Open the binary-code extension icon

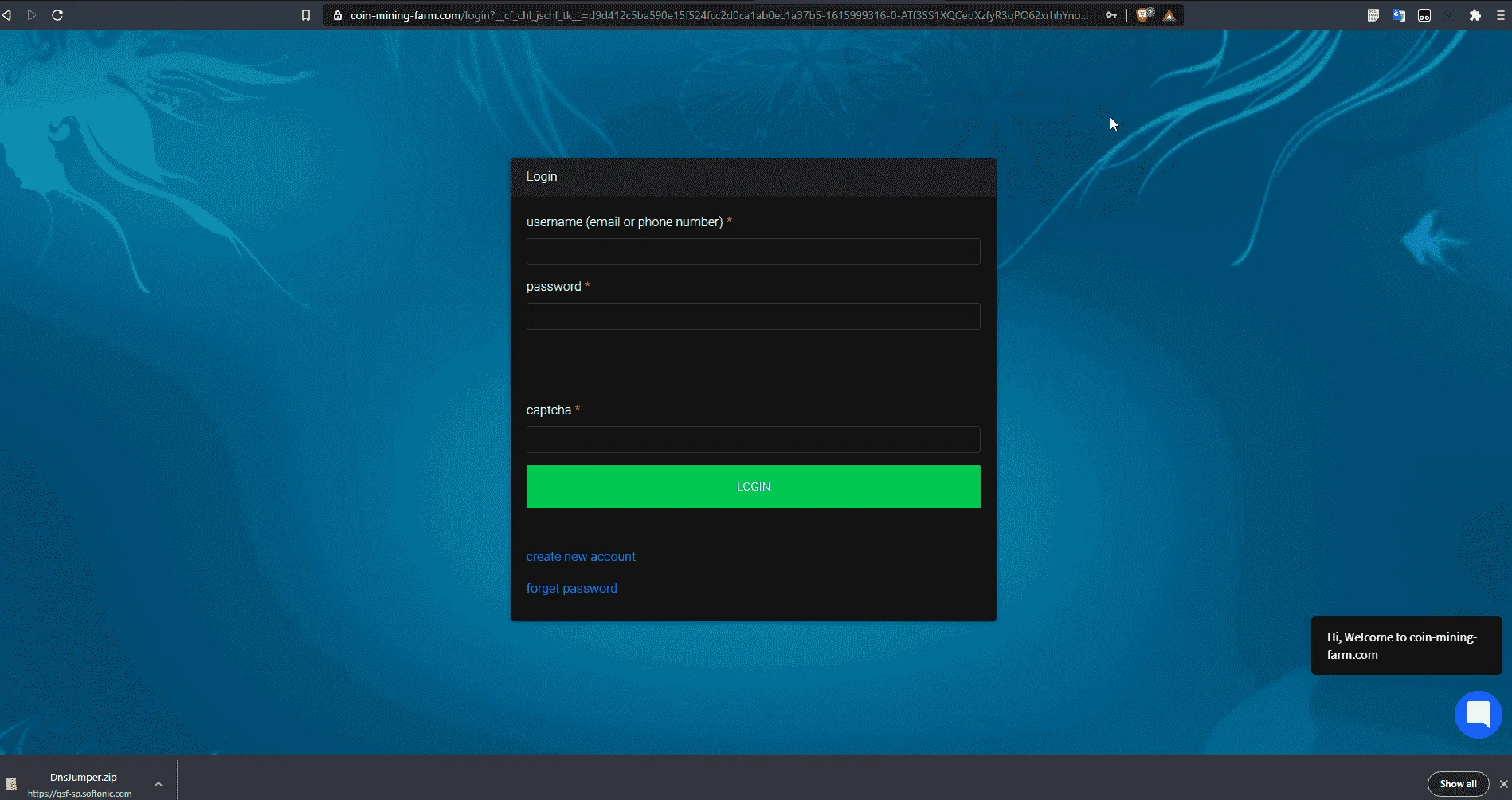[x=1373, y=15]
